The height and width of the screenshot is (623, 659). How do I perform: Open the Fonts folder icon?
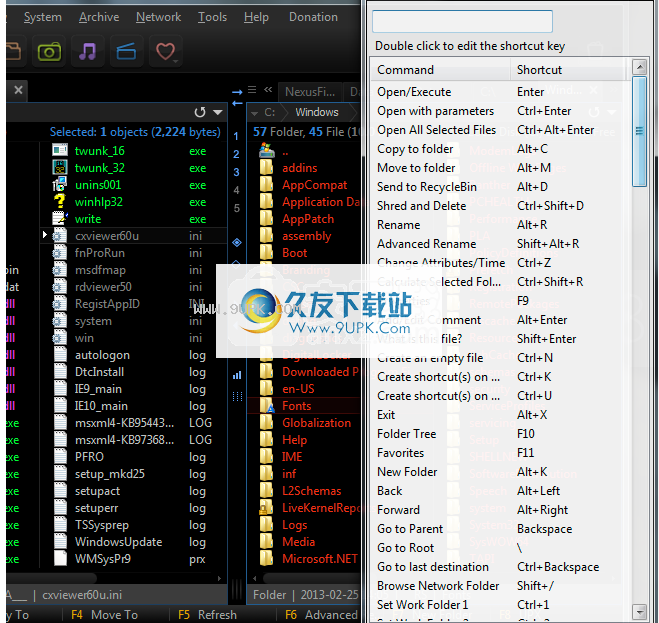pos(266,406)
